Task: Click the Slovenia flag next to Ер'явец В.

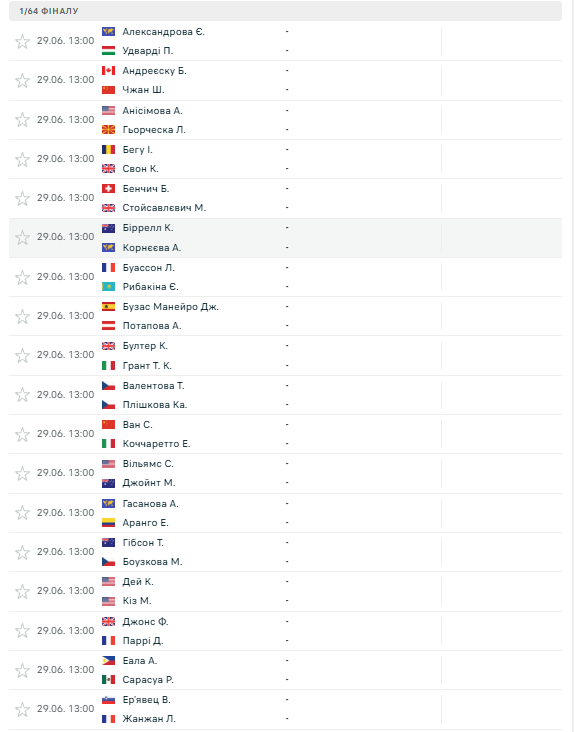Action: click(x=108, y=700)
